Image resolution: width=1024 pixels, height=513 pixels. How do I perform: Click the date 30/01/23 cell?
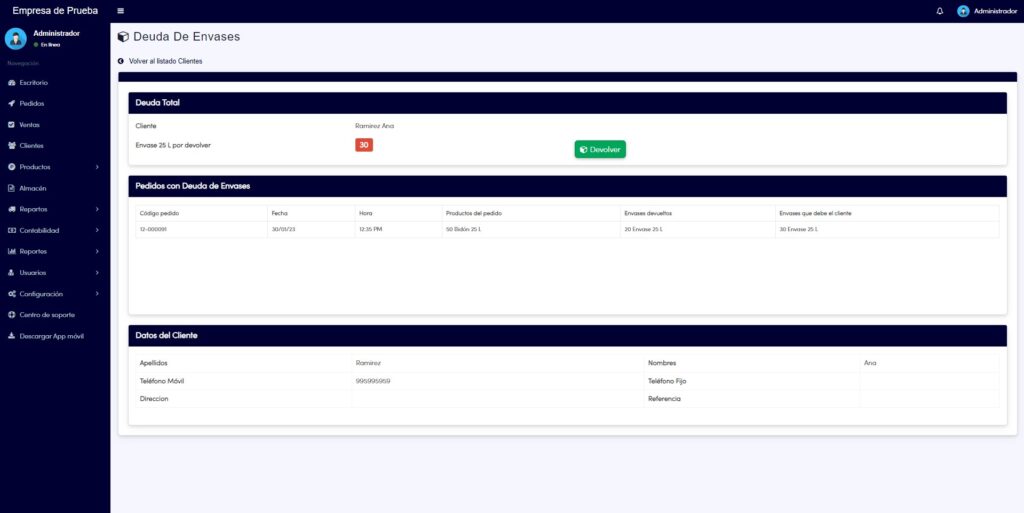[311, 230]
